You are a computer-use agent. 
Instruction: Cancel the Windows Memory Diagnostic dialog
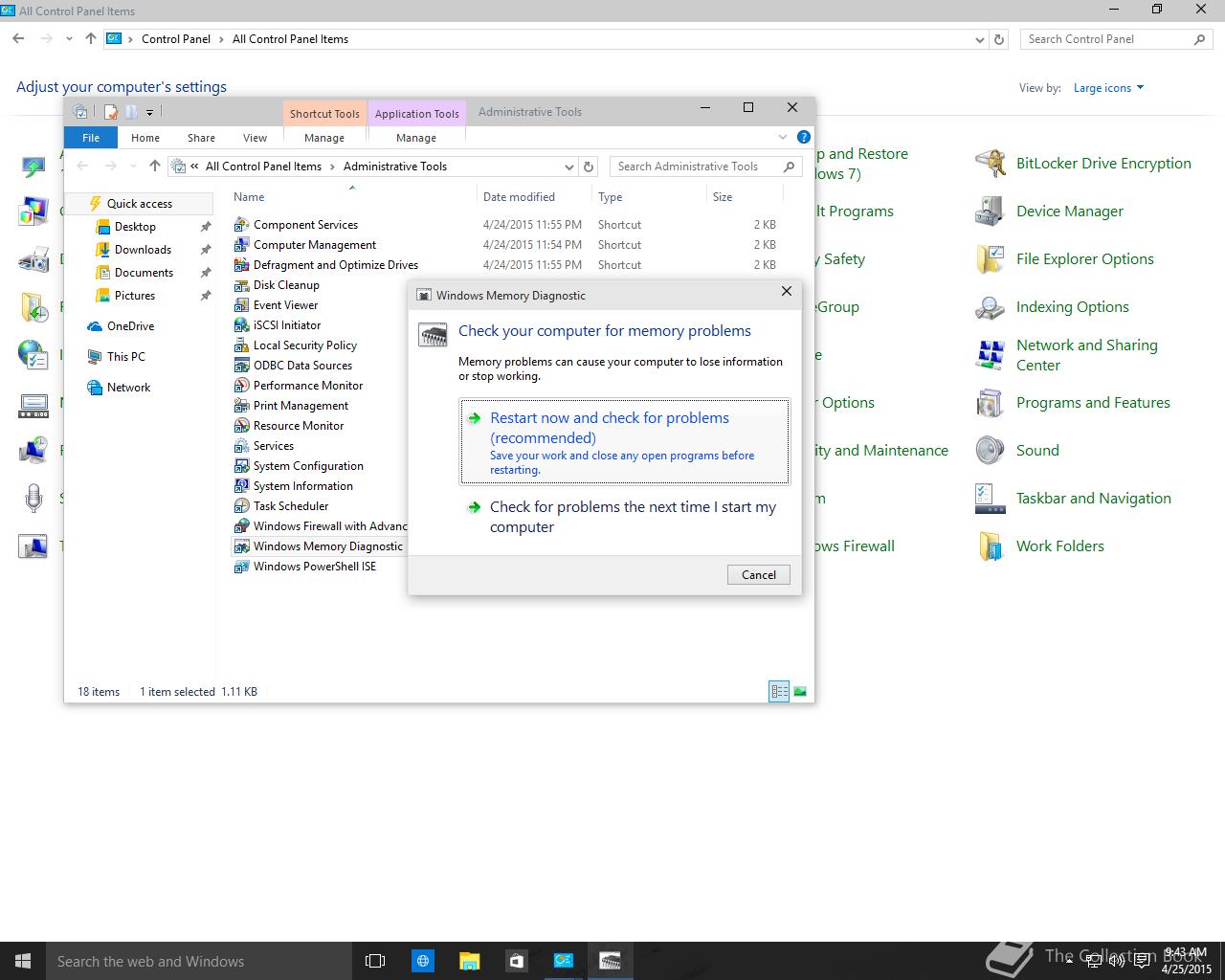click(x=759, y=575)
